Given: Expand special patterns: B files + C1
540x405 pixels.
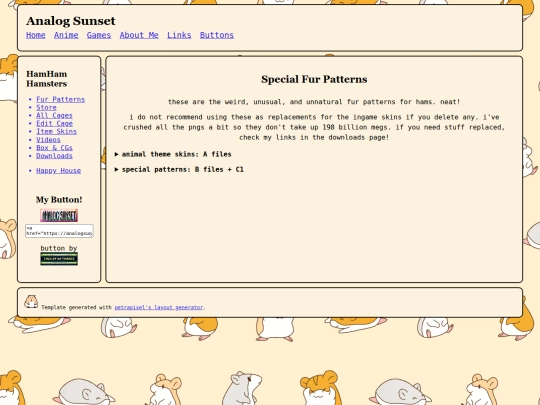Looking at the screenshot, I should (x=179, y=169).
